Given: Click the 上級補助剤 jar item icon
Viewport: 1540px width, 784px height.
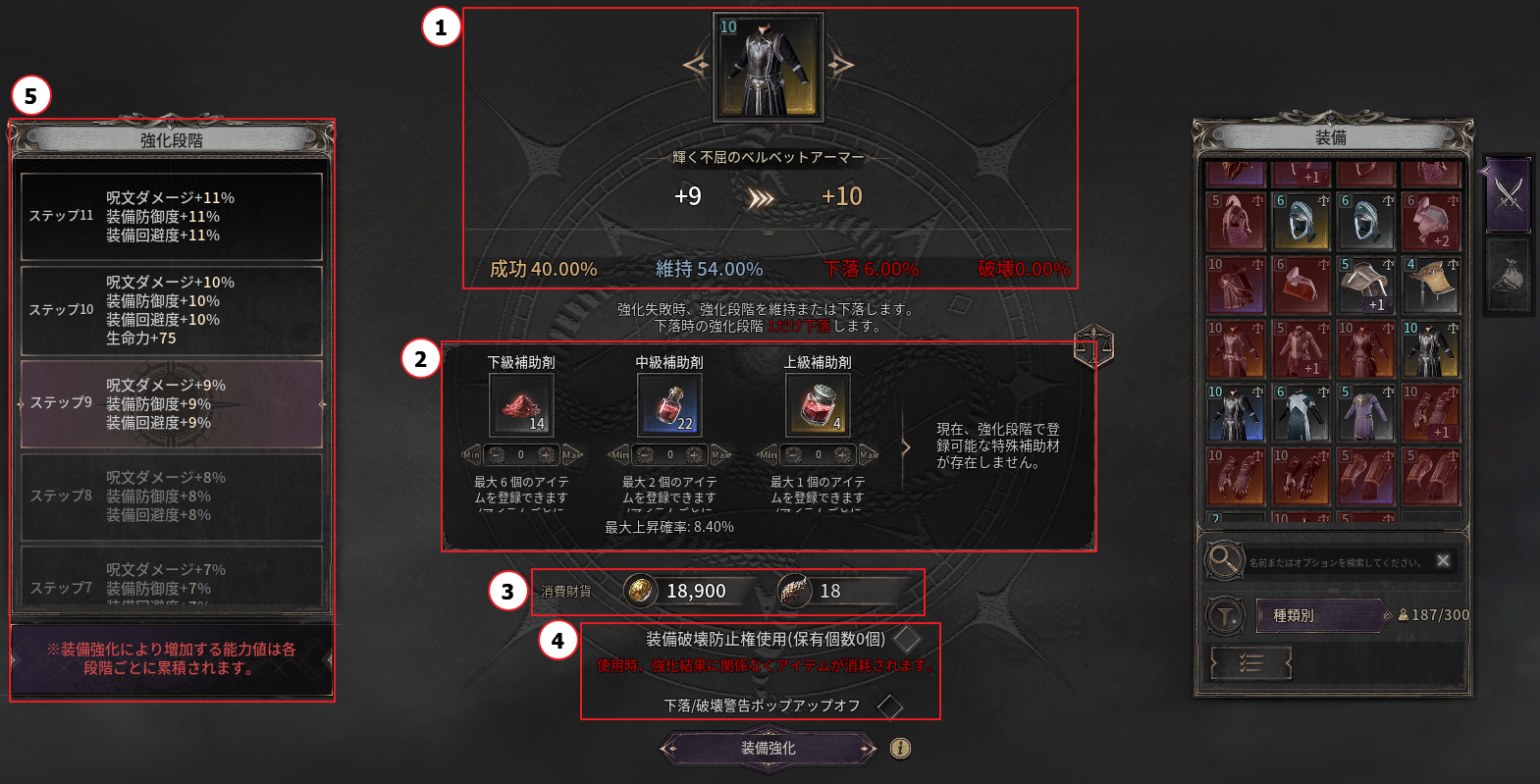Looking at the screenshot, I should point(818,405).
